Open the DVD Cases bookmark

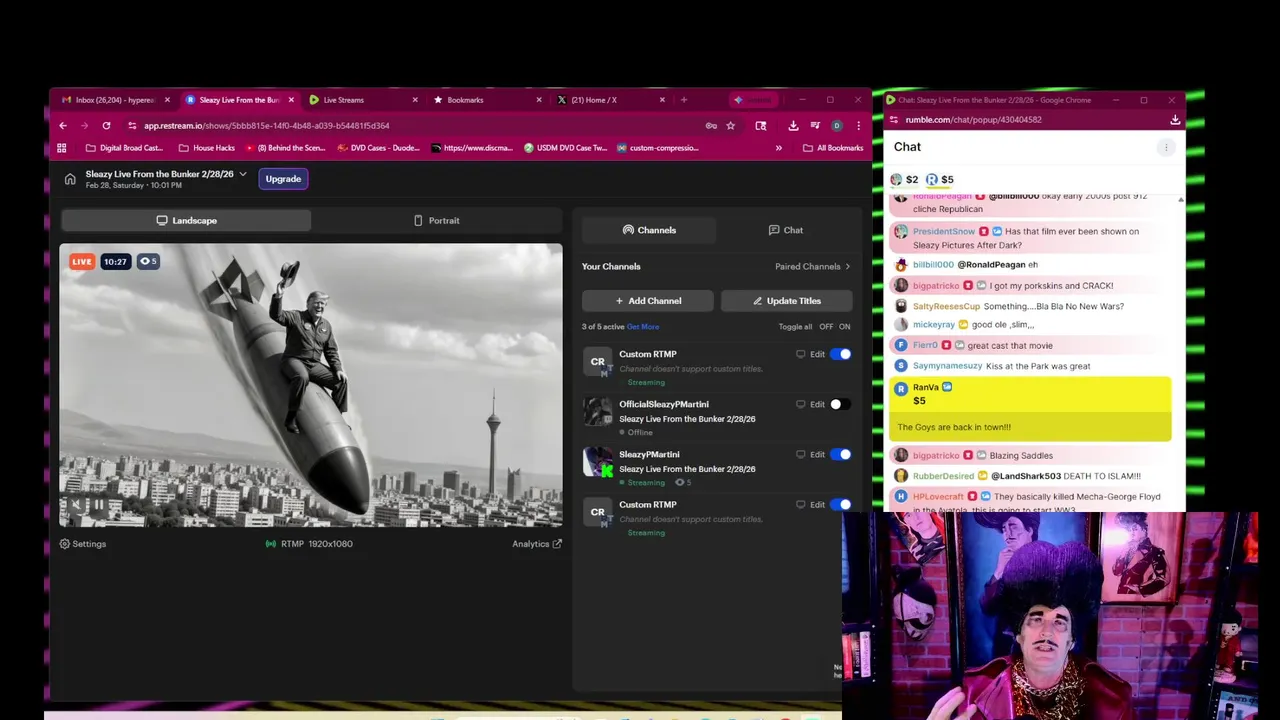tap(378, 148)
